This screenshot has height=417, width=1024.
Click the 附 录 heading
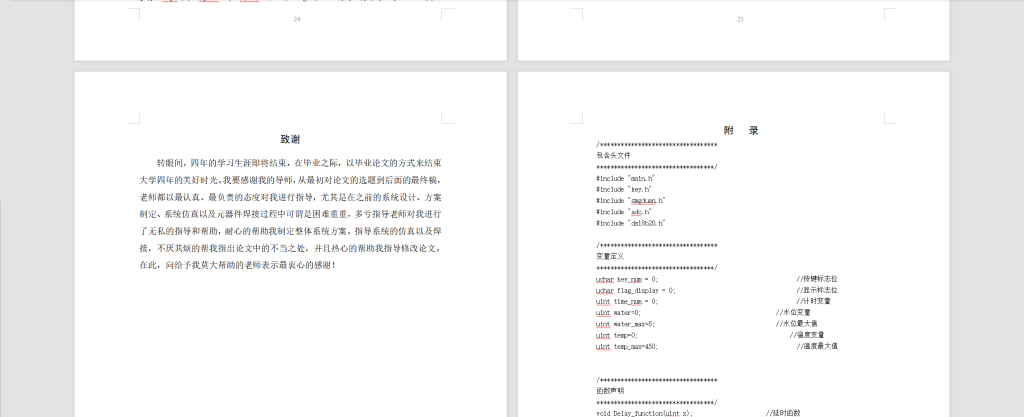741,131
